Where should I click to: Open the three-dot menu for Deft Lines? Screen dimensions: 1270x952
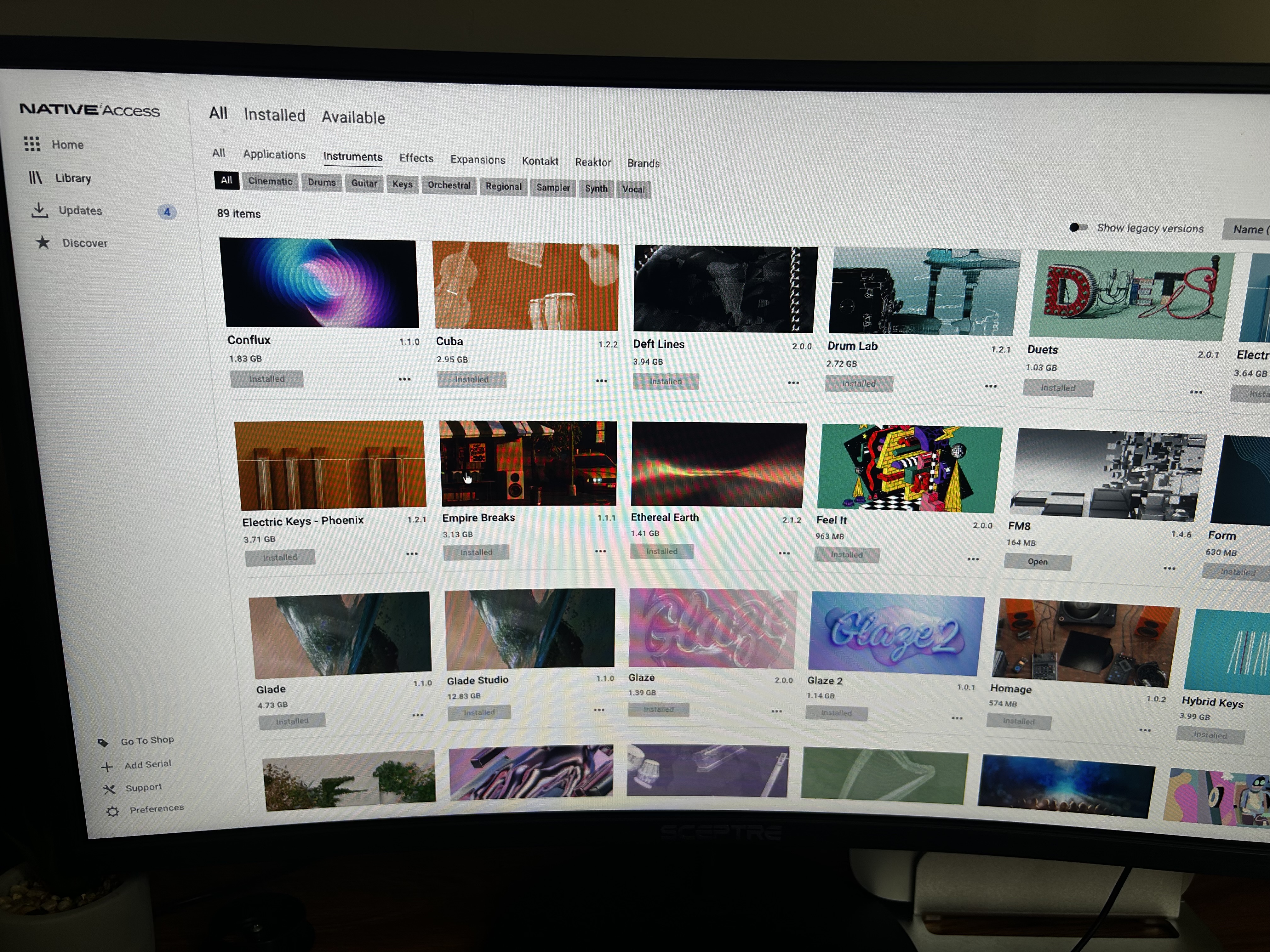(793, 383)
